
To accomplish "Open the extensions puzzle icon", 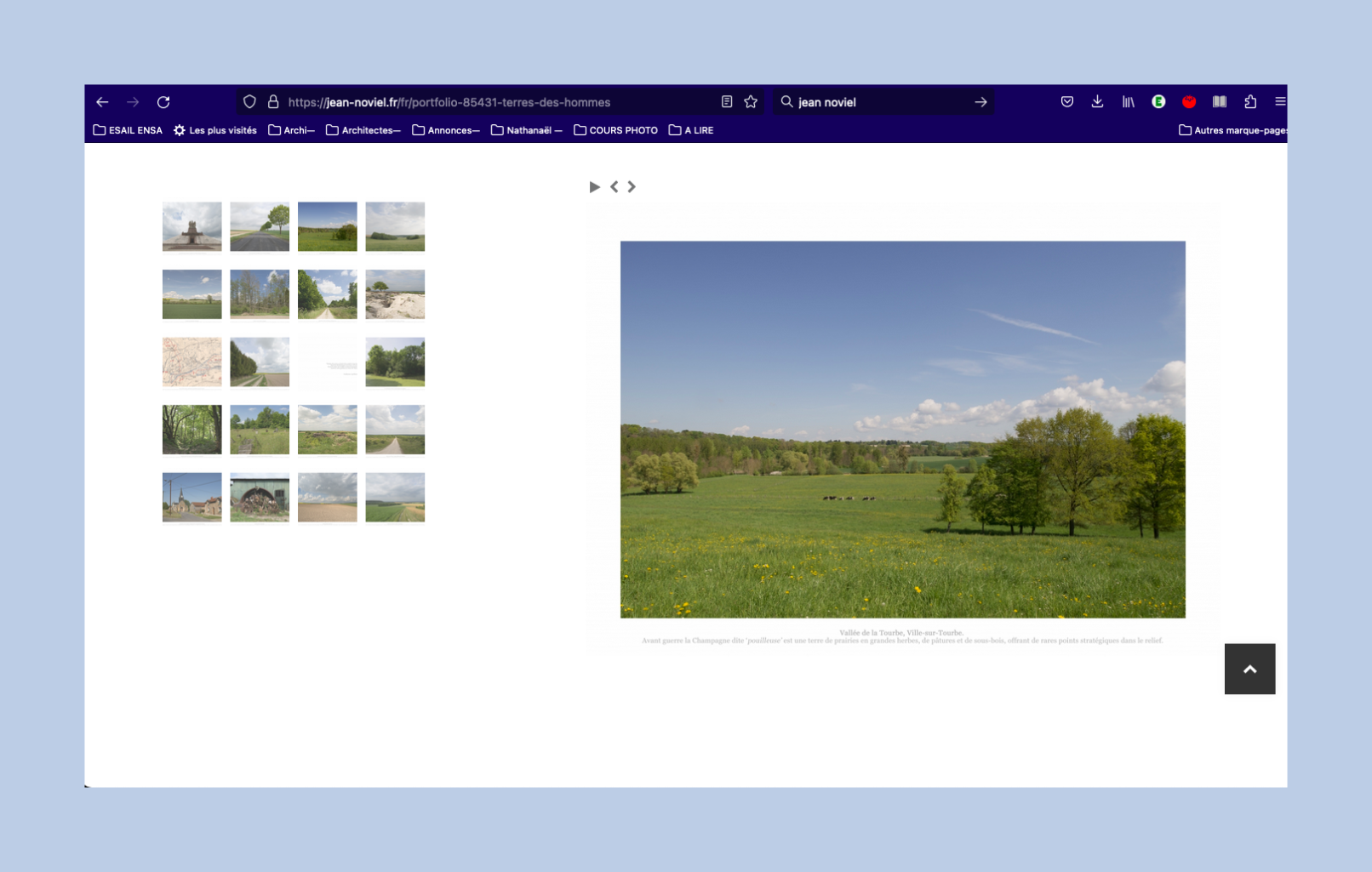I will (1250, 102).
